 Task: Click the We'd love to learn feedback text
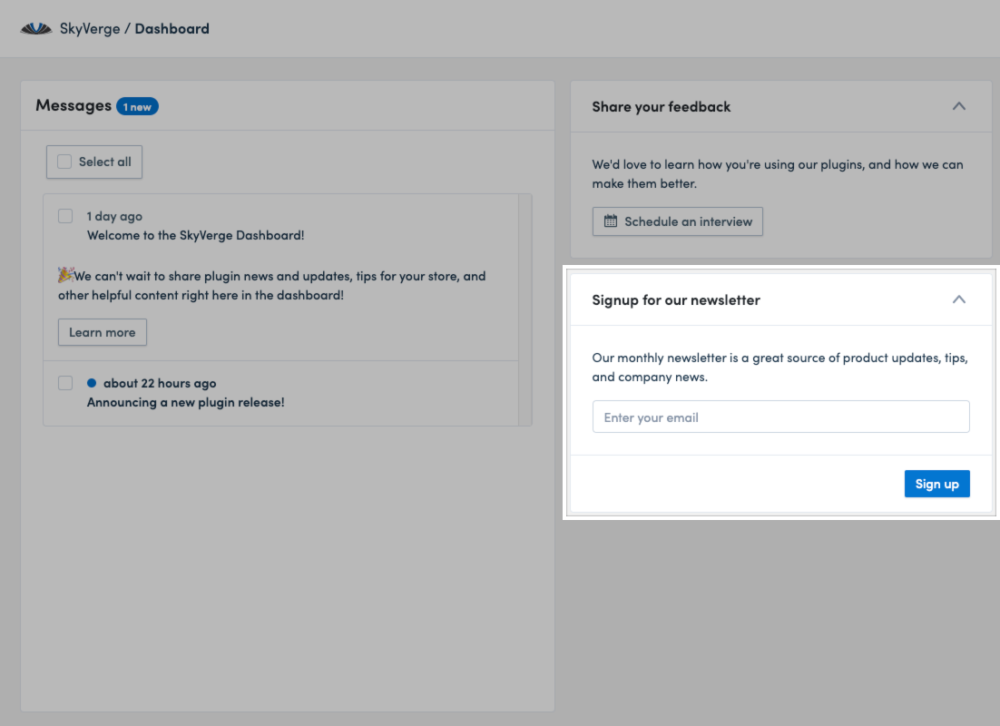click(777, 174)
